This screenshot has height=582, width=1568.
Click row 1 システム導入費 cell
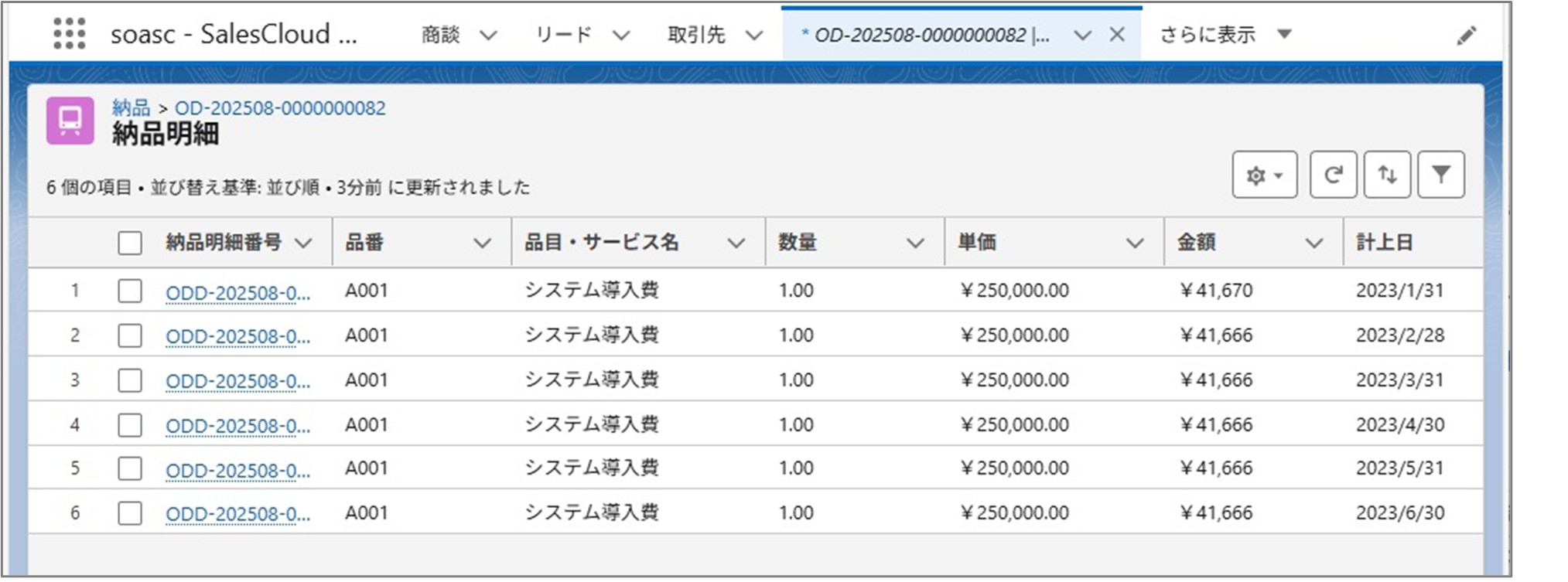592,291
